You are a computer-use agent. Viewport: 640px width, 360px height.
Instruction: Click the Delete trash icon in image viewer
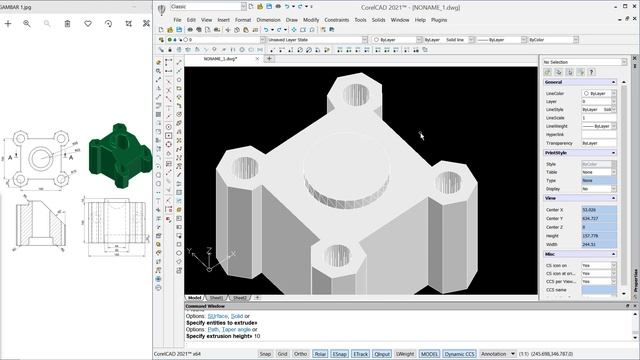click(x=67, y=24)
